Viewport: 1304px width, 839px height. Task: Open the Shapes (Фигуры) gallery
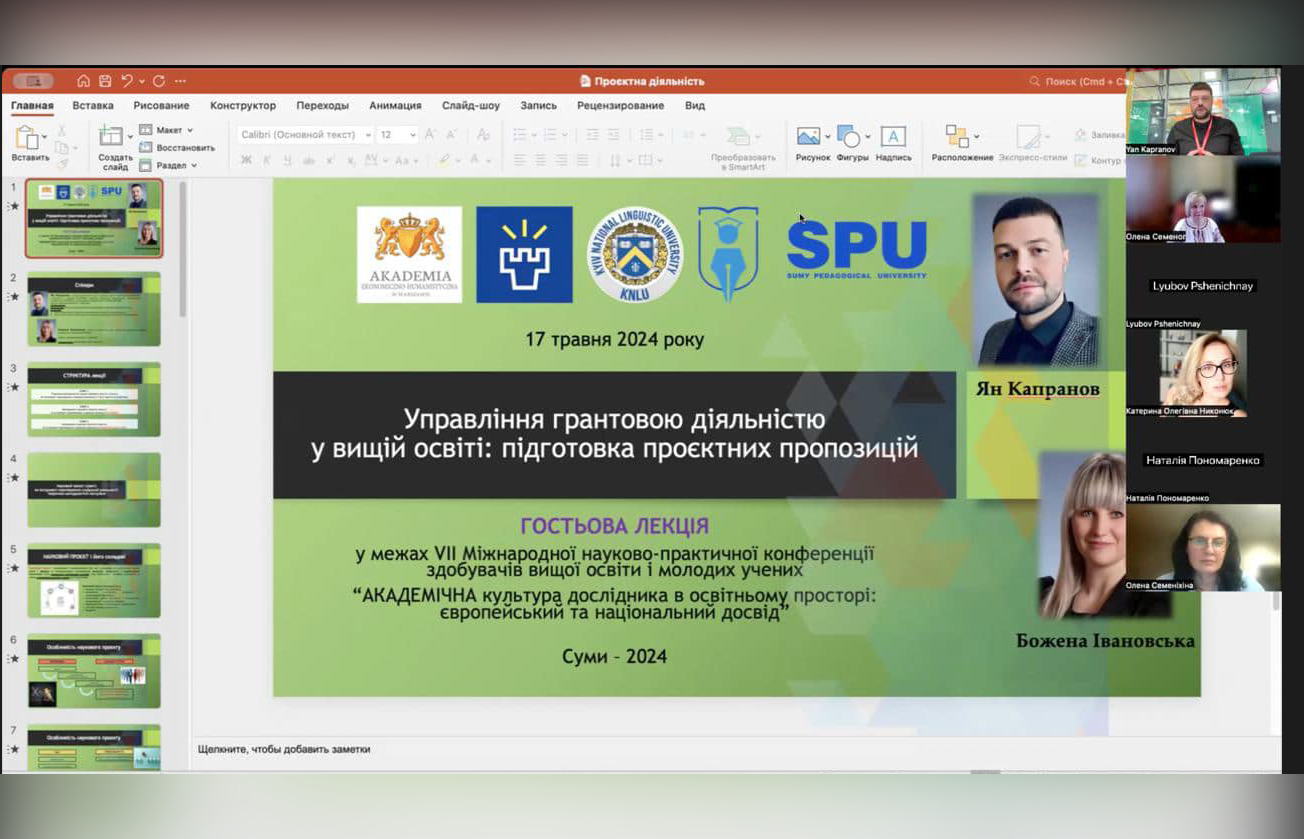849,137
